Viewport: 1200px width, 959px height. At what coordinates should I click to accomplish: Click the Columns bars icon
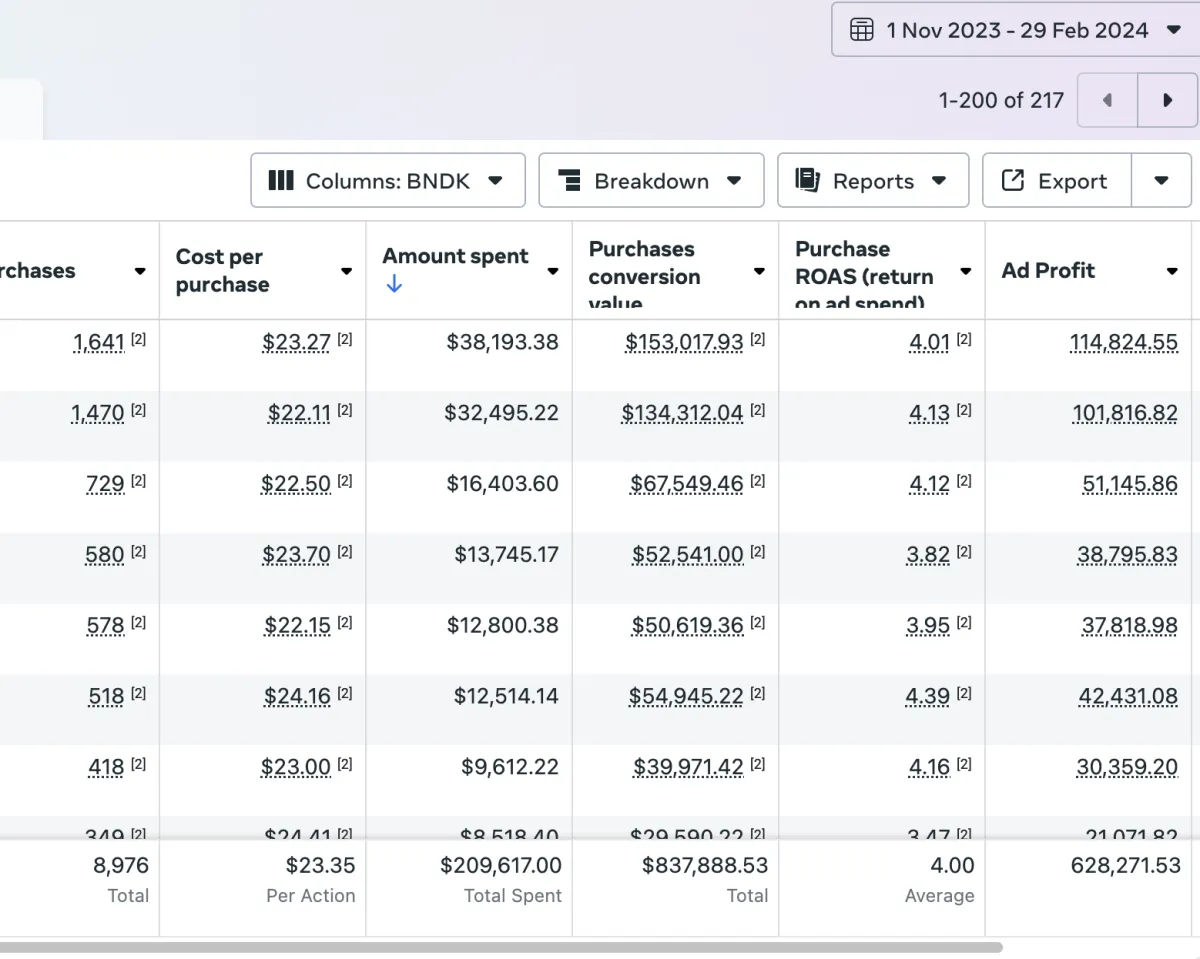tap(281, 181)
